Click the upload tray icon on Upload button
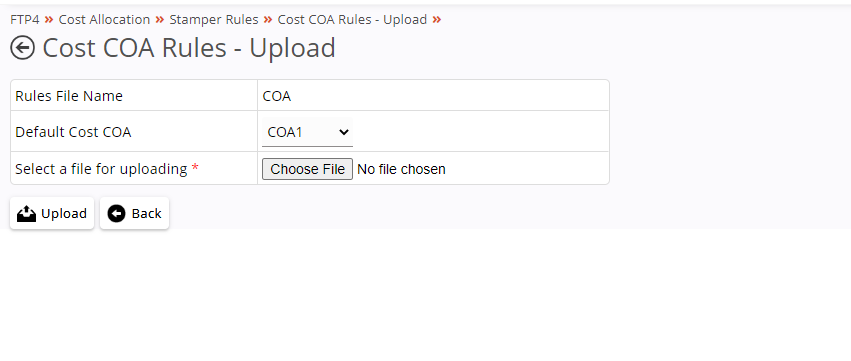Viewport: 851px width, 361px height. (x=26, y=214)
